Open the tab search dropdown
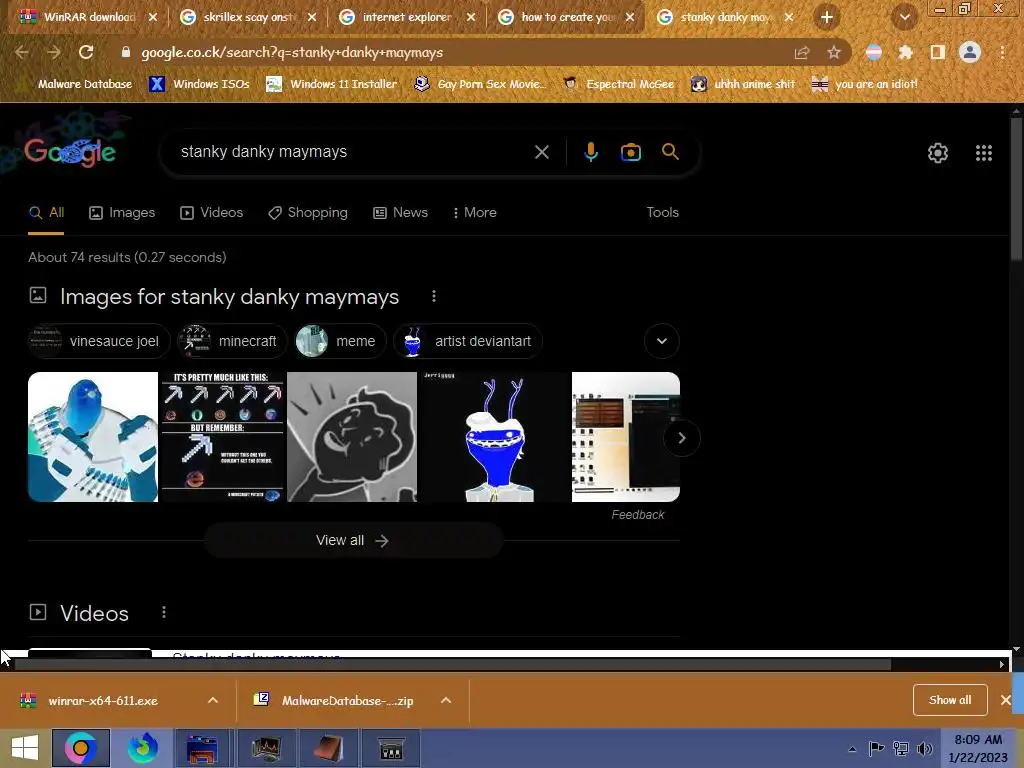 tap(904, 17)
